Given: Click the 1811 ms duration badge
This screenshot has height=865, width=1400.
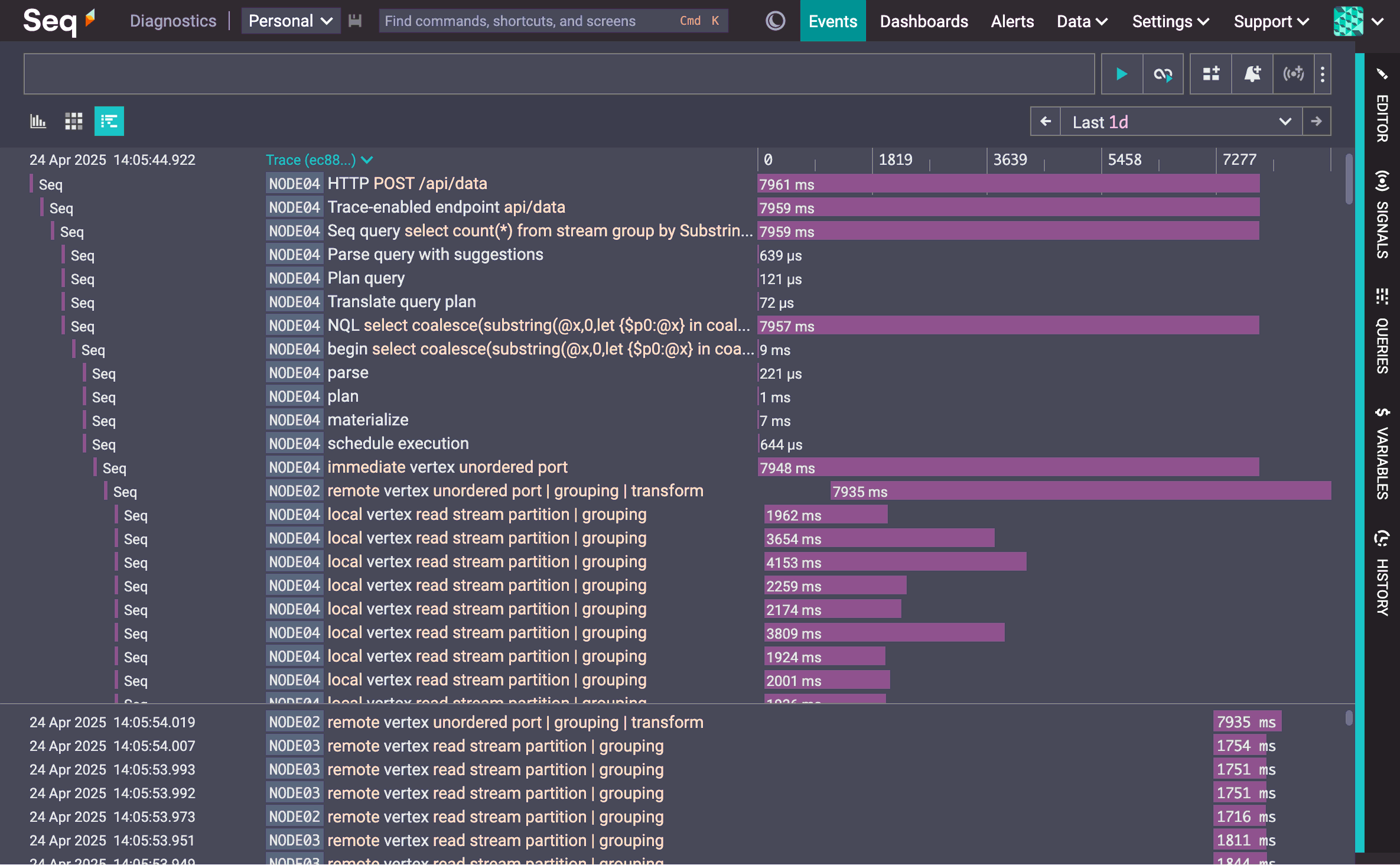Looking at the screenshot, I should click(1246, 840).
